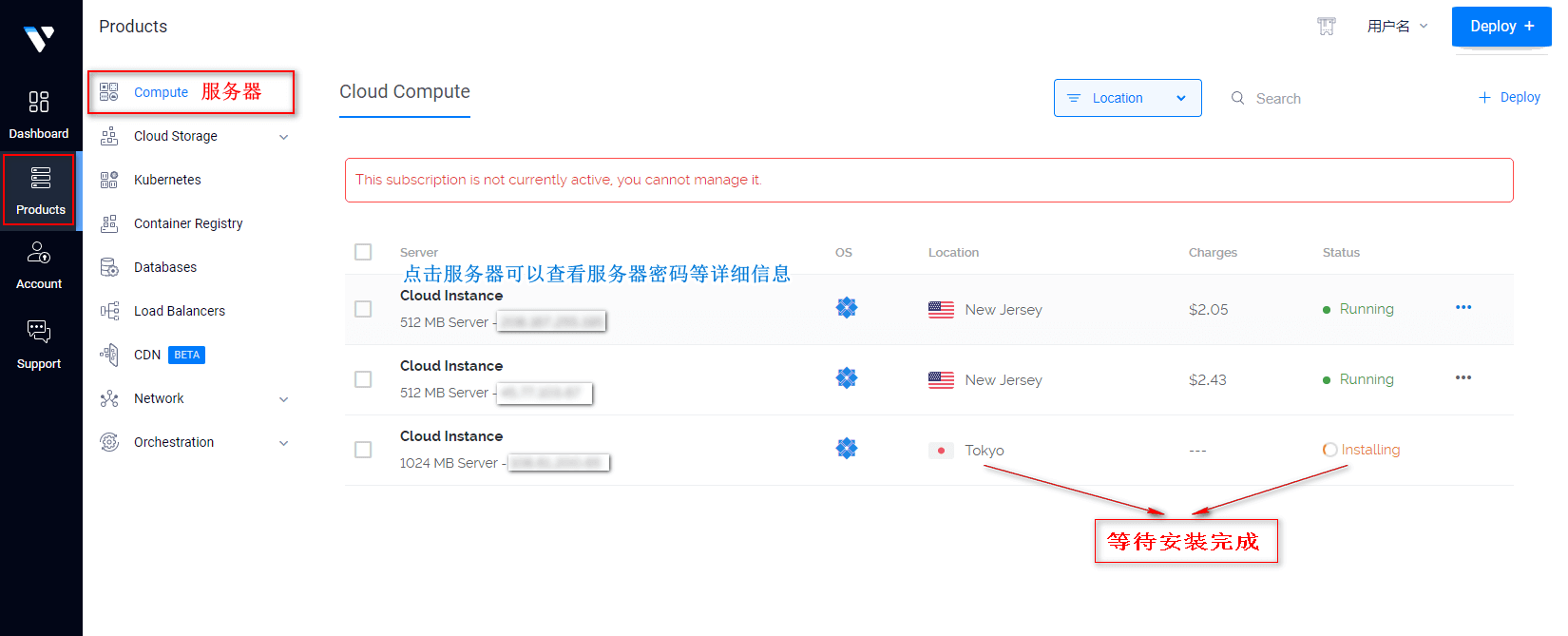Open three-dot menu for $2.05 server
Viewport: 1568px width, 636px height.
click(x=1463, y=307)
